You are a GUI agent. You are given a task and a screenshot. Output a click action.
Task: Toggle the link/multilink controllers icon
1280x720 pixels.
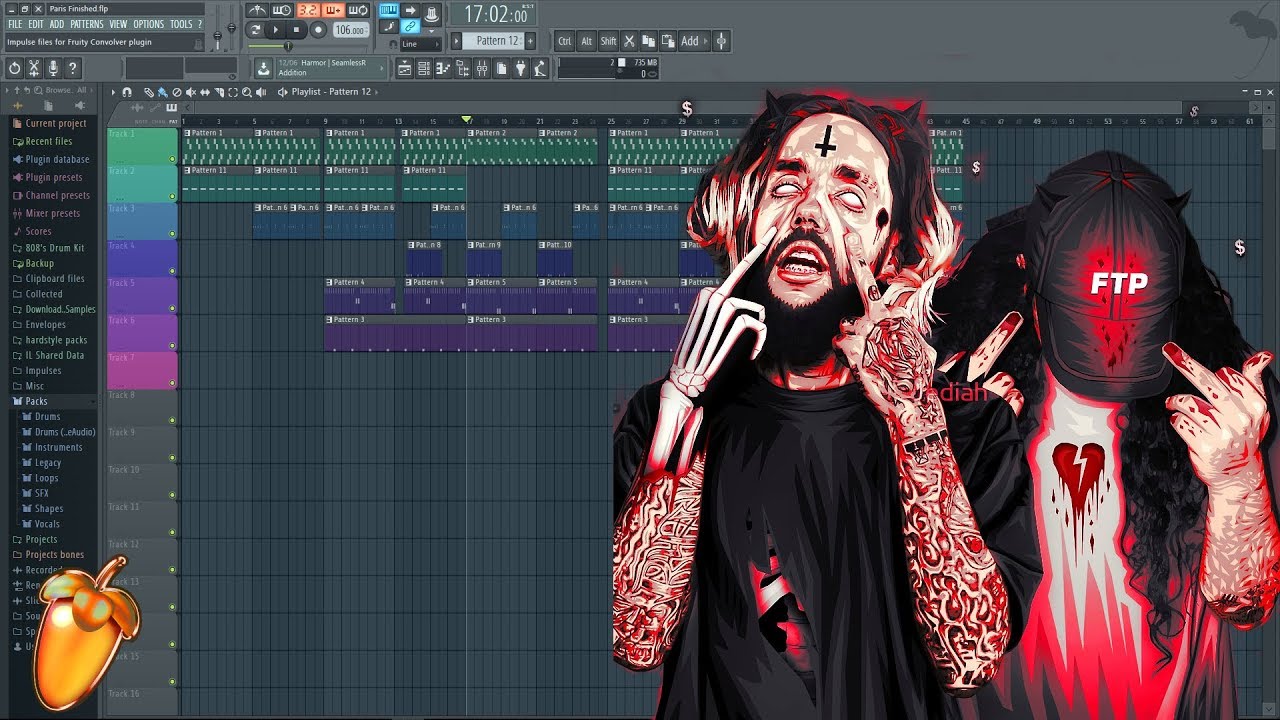(x=410, y=26)
